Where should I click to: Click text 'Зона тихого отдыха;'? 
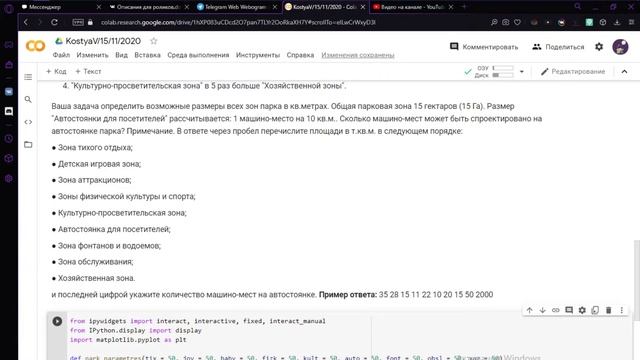(95, 147)
